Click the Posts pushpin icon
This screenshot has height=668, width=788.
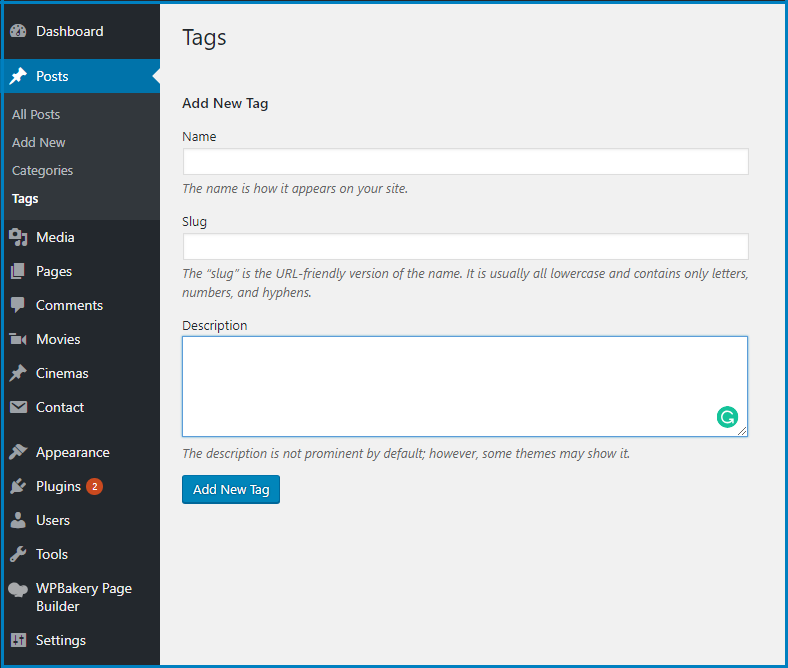point(18,76)
